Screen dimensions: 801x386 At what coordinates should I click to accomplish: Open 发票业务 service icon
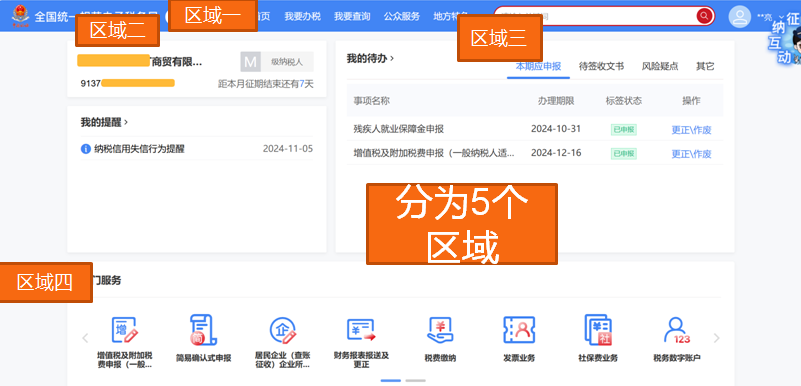tap(519, 330)
